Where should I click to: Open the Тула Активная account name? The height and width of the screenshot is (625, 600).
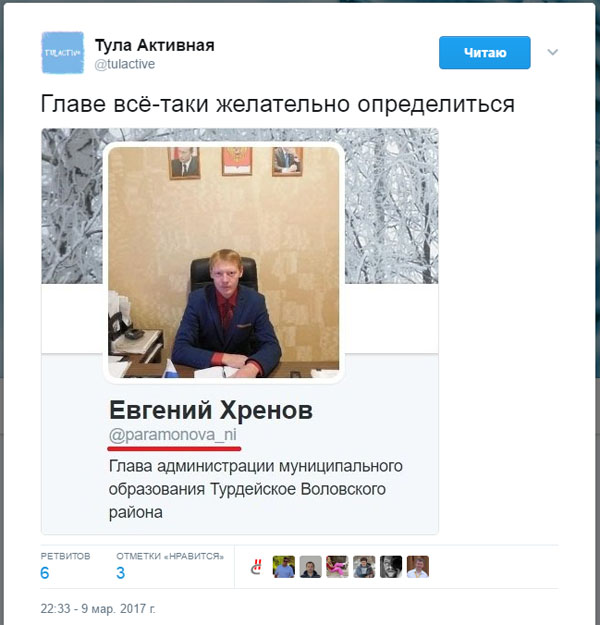[155, 45]
